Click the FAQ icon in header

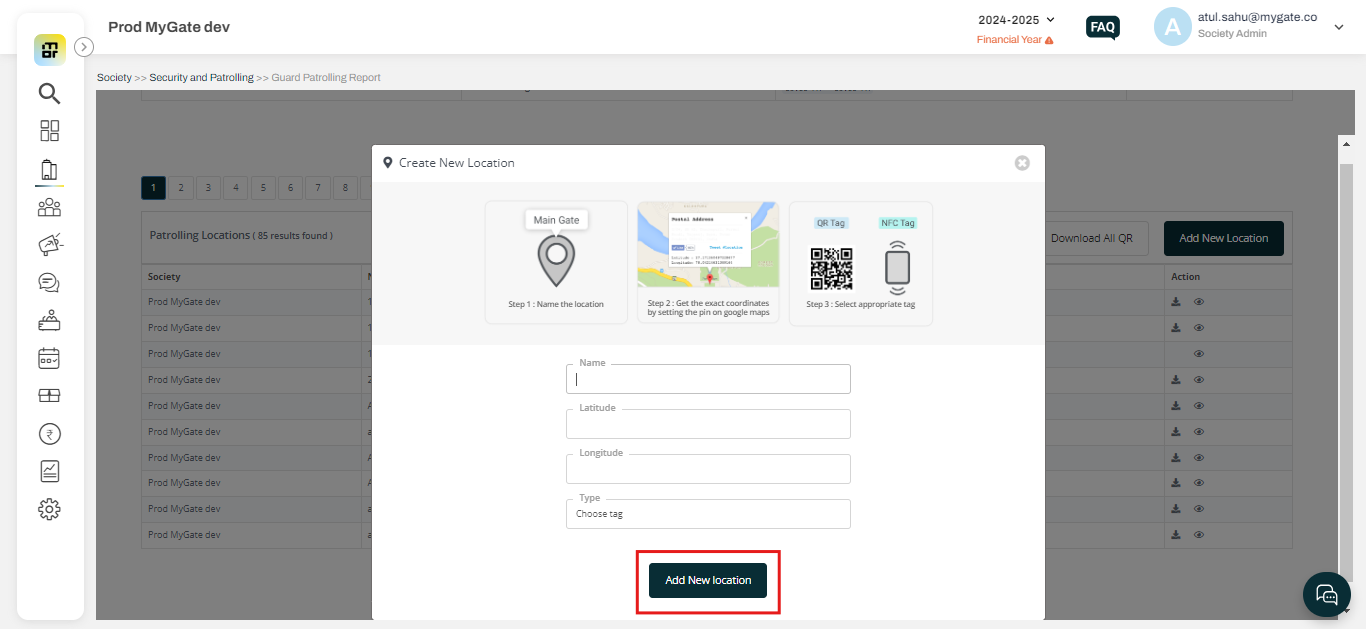click(x=1103, y=27)
